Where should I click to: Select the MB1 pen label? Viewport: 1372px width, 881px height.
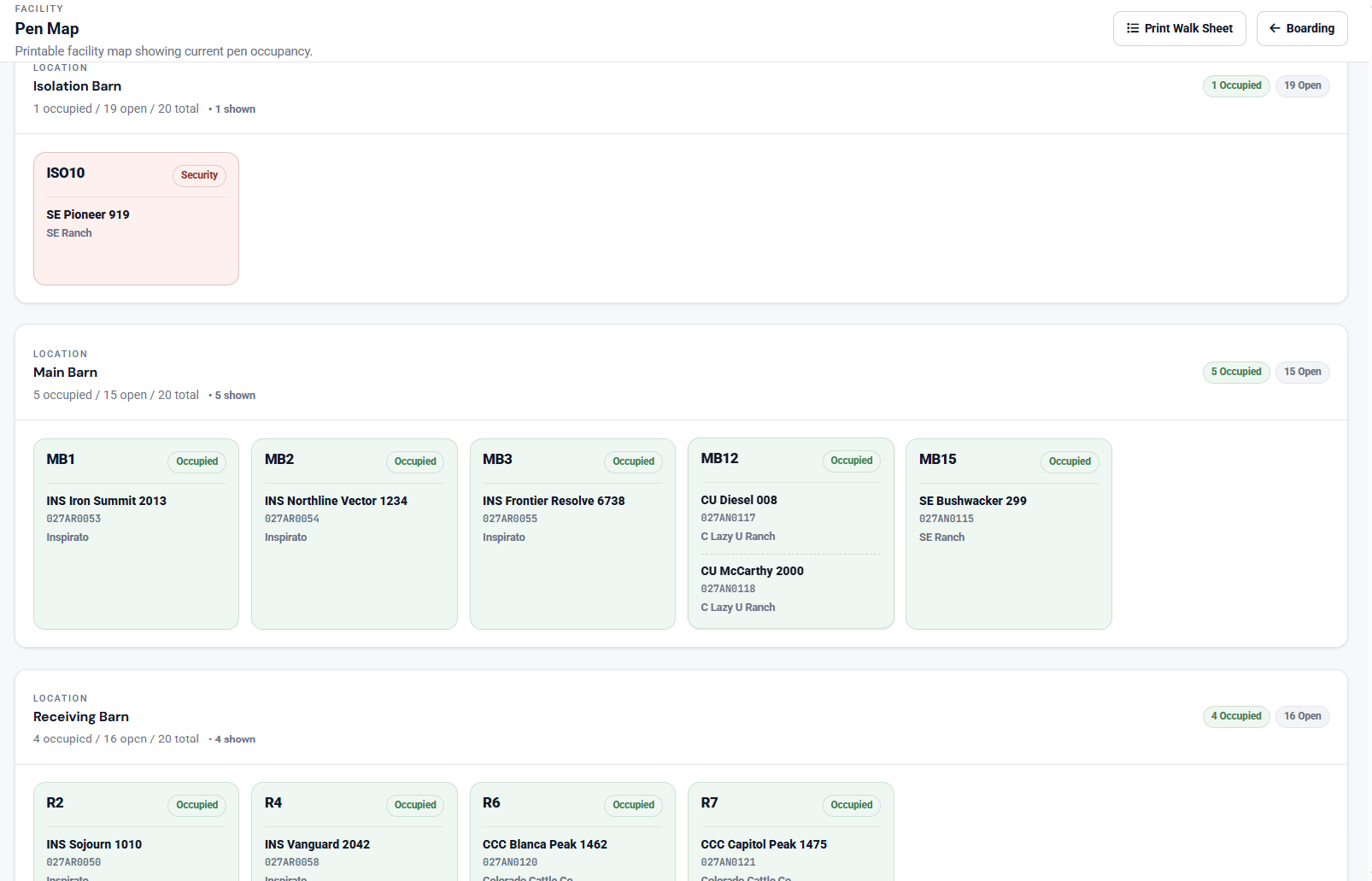pyautogui.click(x=61, y=460)
